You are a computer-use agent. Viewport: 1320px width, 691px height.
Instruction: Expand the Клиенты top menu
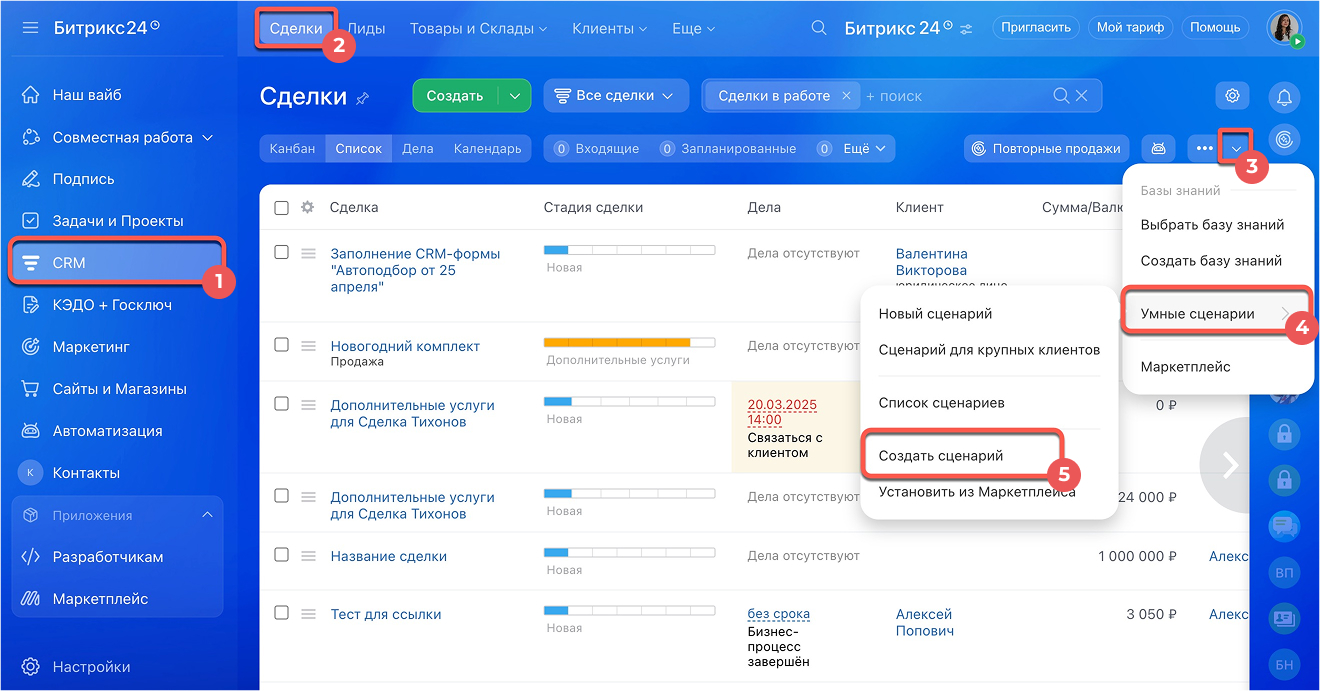[x=610, y=29]
